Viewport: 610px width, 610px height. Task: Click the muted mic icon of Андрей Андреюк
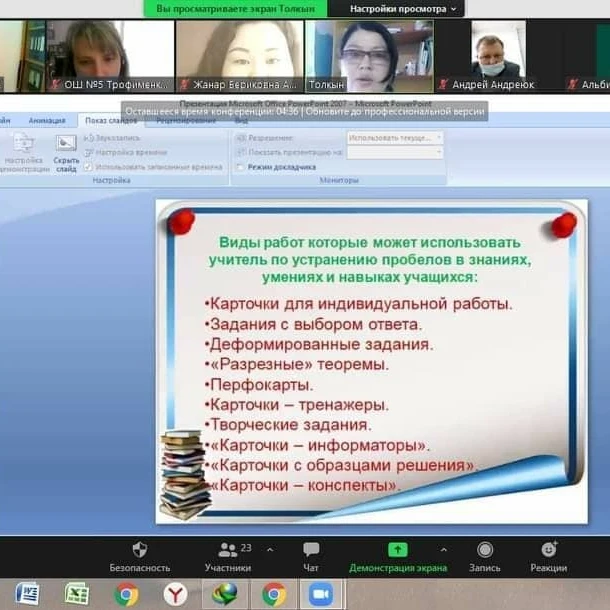coord(442,84)
